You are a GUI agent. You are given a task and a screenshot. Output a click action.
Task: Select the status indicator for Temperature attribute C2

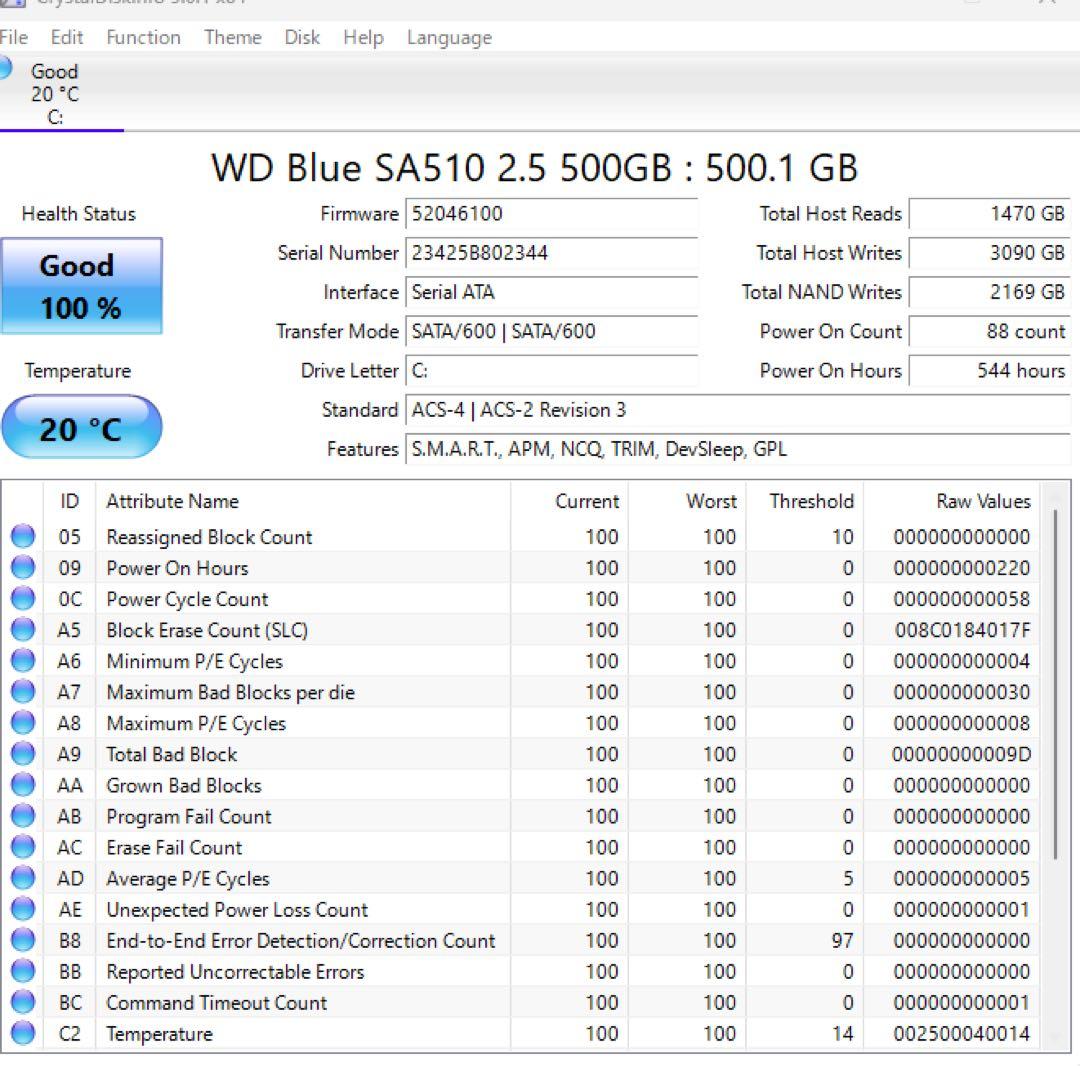coord(22,1033)
